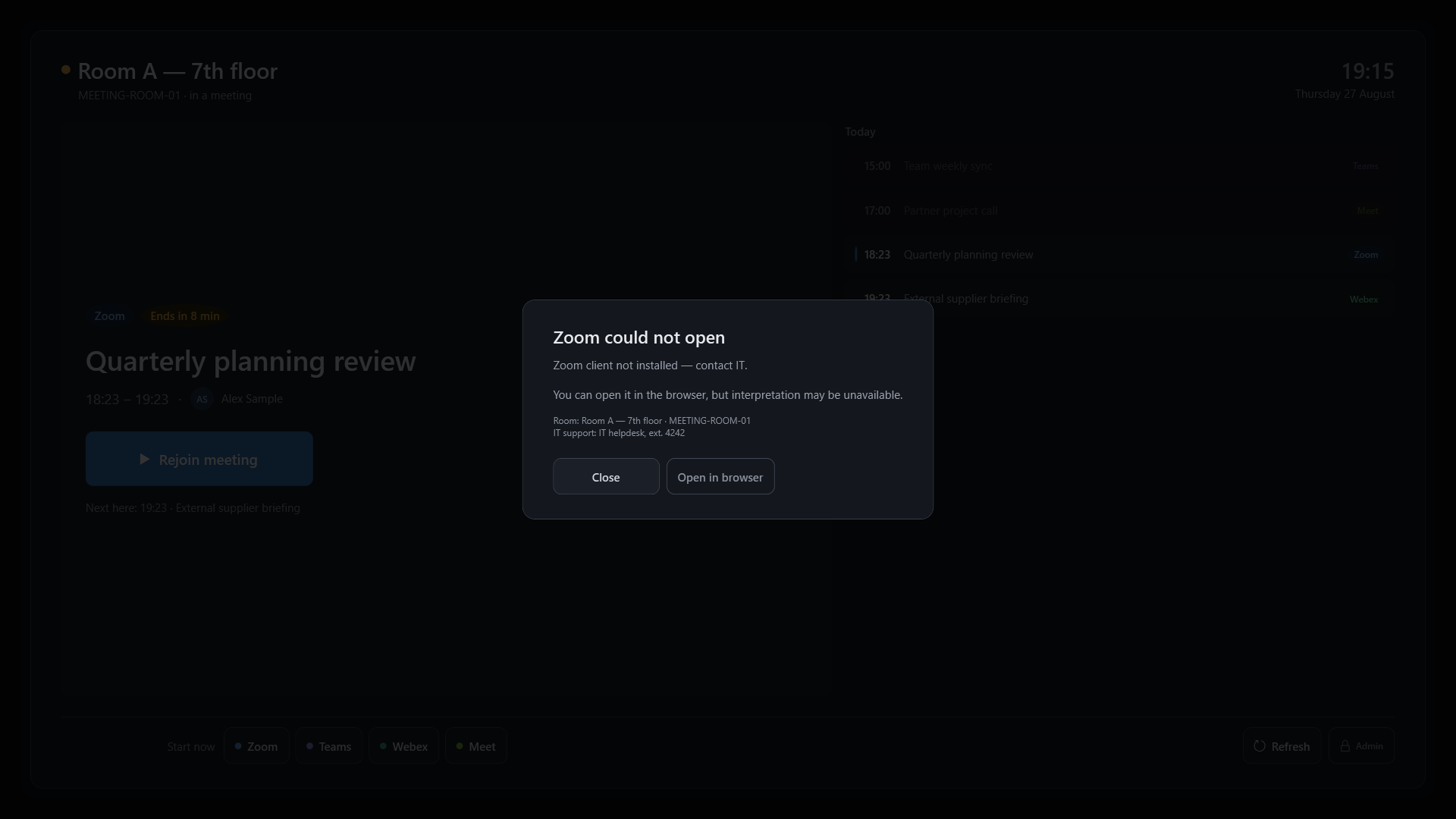Click the Next here 19:23 line
Screen dimensions: 1456x819
point(193,508)
